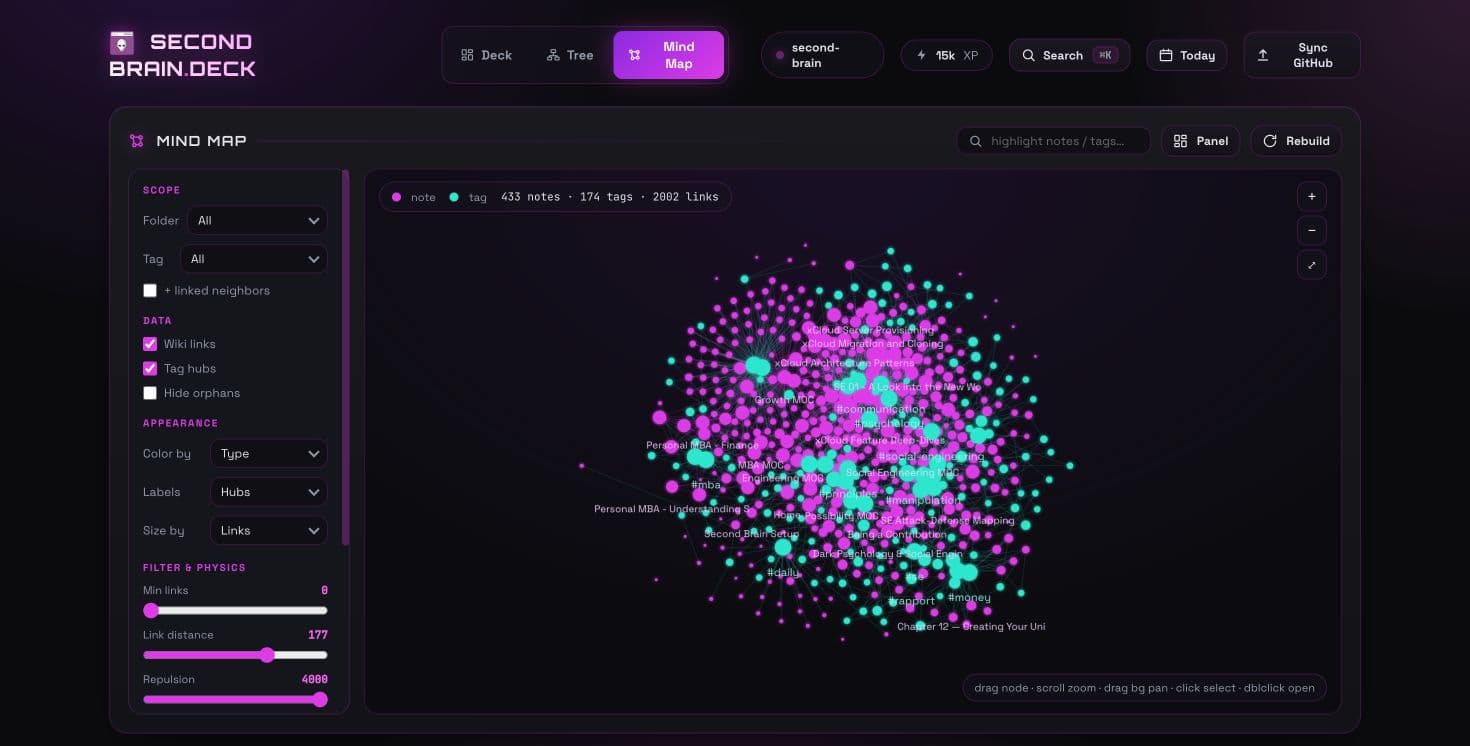Screen dimensions: 1470x746
Task: Click the Sync GitHub button
Action: point(1301,55)
